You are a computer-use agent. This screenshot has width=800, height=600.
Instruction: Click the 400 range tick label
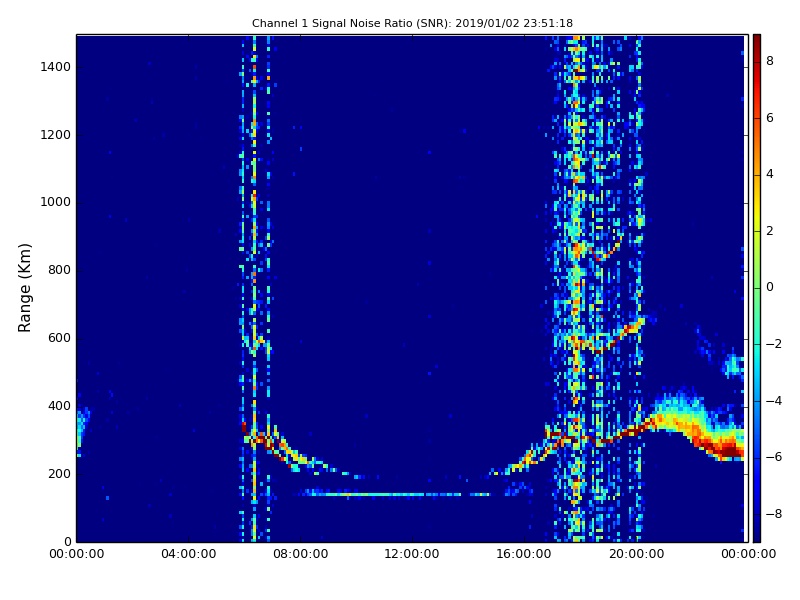(x=59, y=406)
